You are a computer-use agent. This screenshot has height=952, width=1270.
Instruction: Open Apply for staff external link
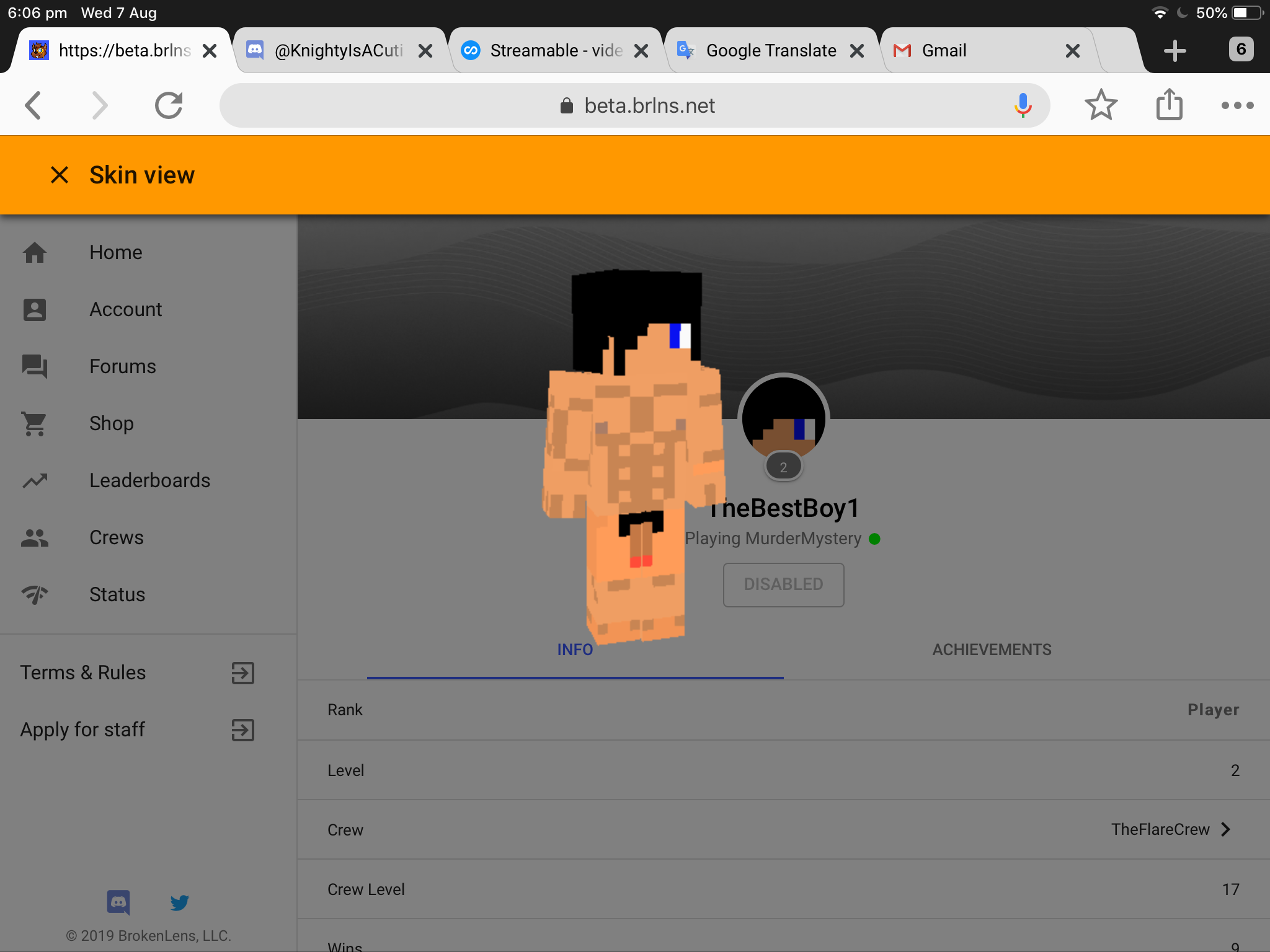243,729
